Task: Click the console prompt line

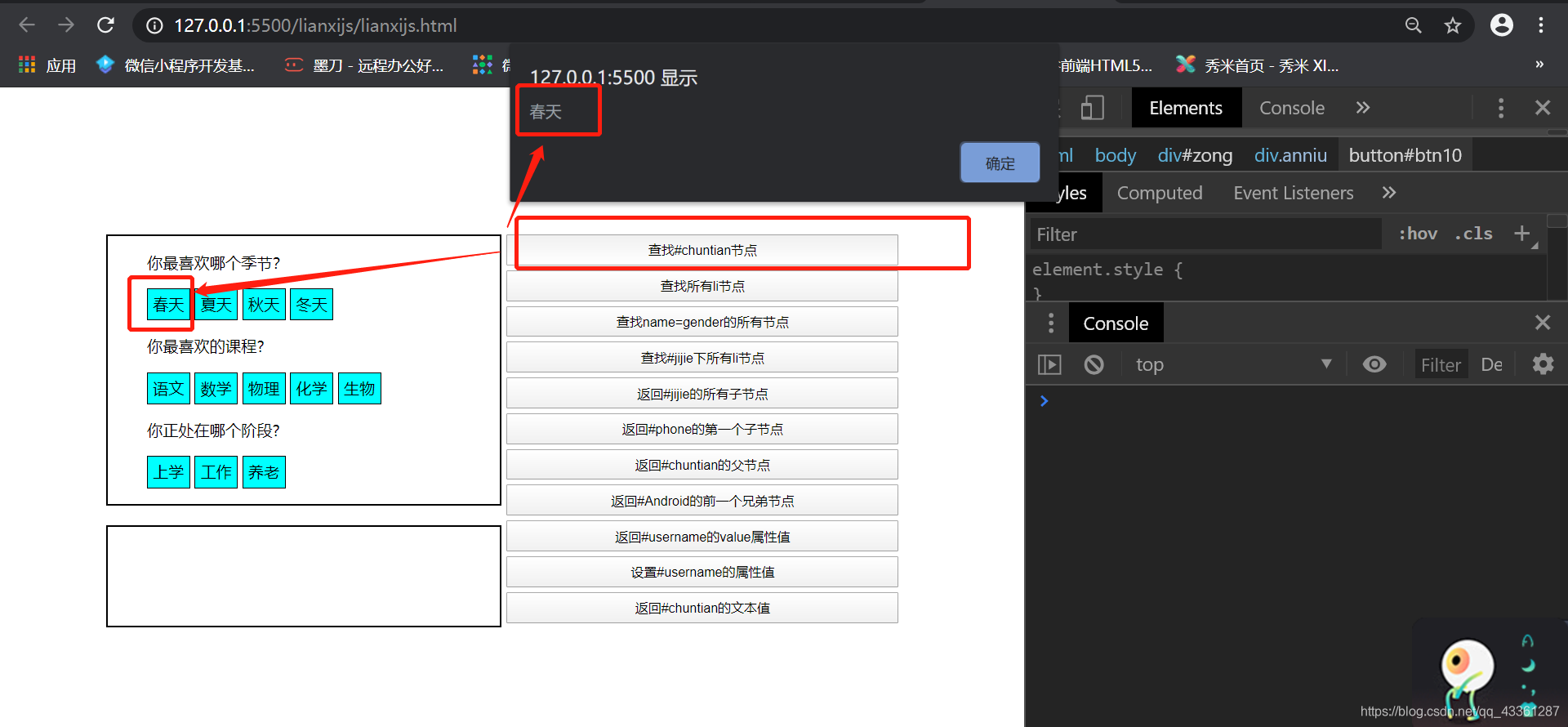Action: click(x=1298, y=401)
